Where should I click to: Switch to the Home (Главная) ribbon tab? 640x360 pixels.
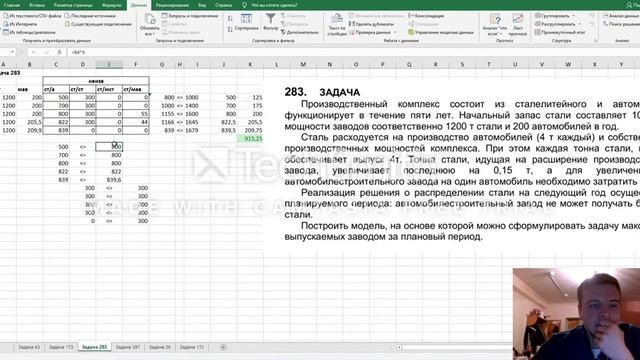coord(11,5)
